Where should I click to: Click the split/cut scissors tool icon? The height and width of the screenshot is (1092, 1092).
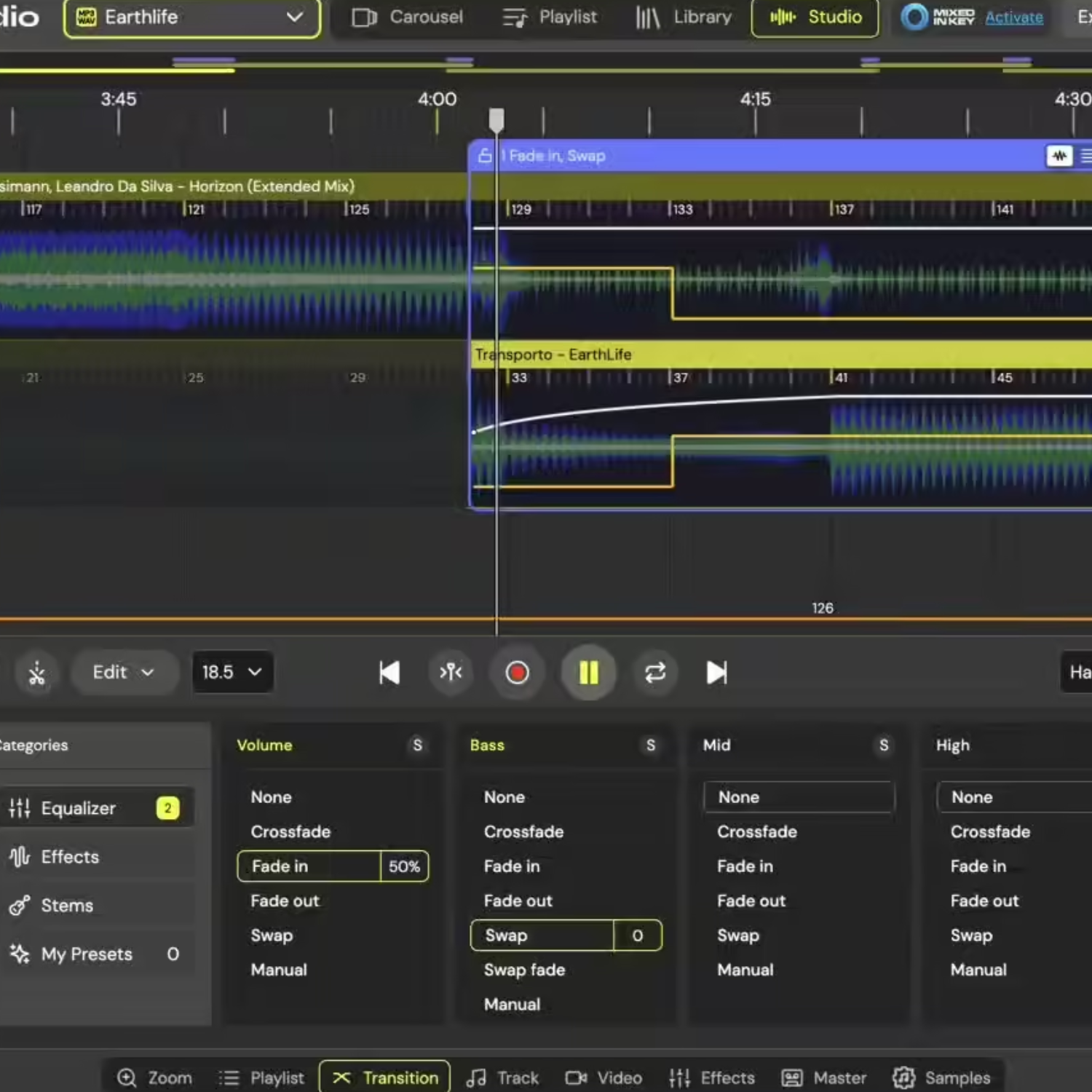click(x=36, y=673)
